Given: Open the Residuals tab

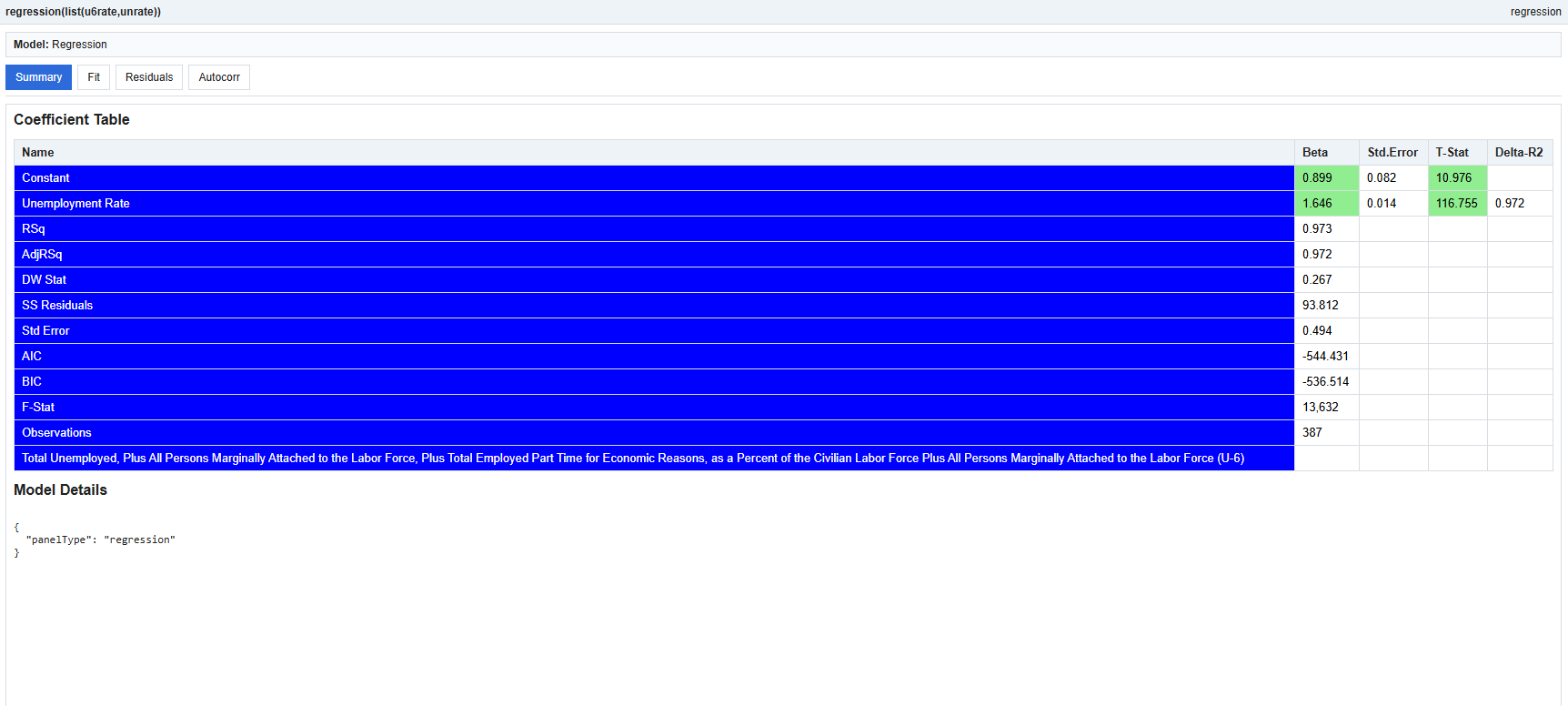Looking at the screenshot, I should tap(149, 77).
